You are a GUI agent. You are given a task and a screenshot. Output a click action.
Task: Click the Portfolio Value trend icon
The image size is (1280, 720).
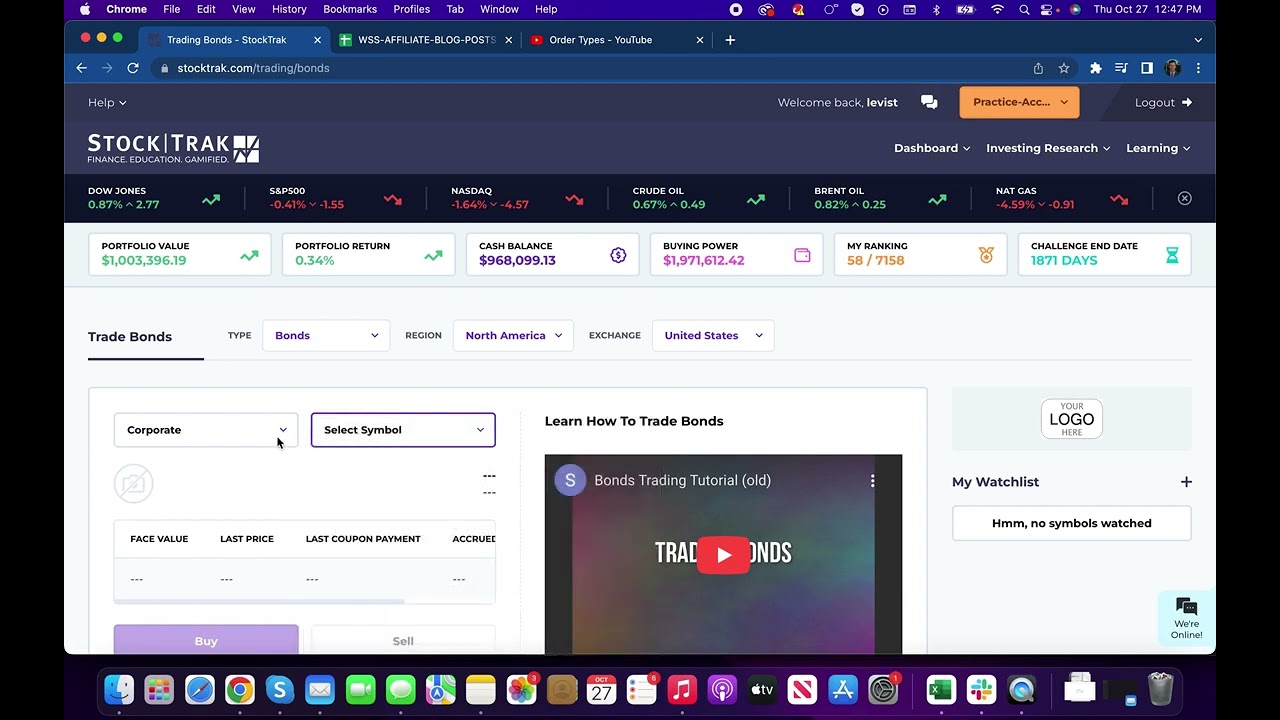tap(249, 256)
